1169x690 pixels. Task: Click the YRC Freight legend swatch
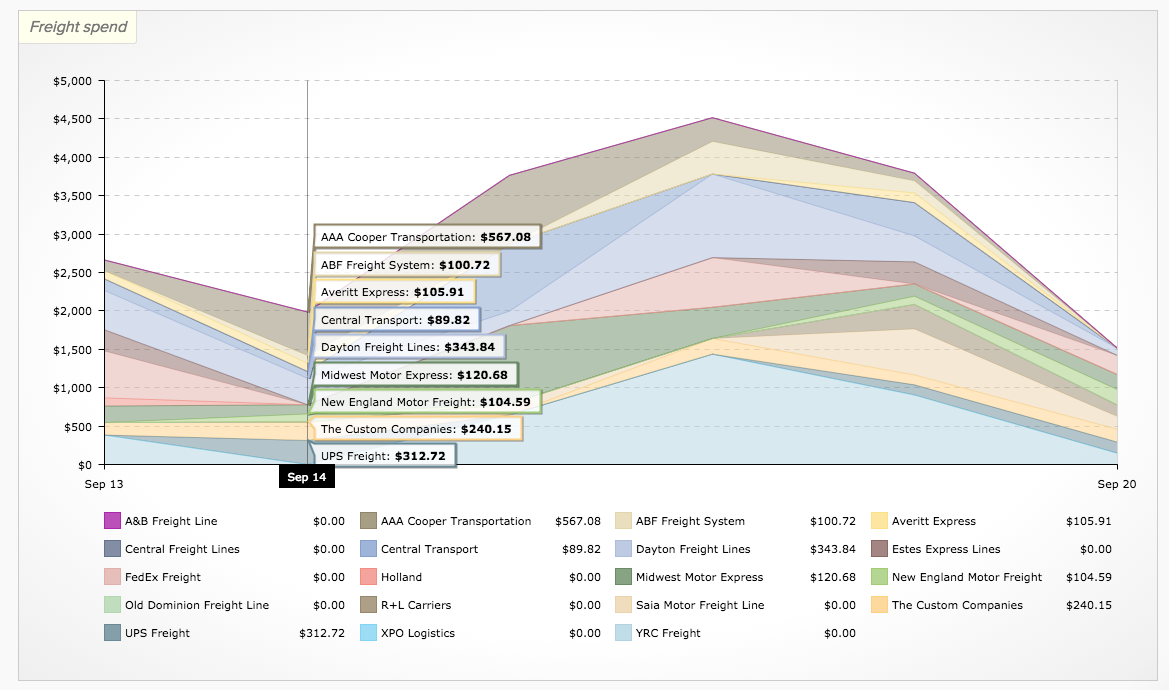click(623, 633)
